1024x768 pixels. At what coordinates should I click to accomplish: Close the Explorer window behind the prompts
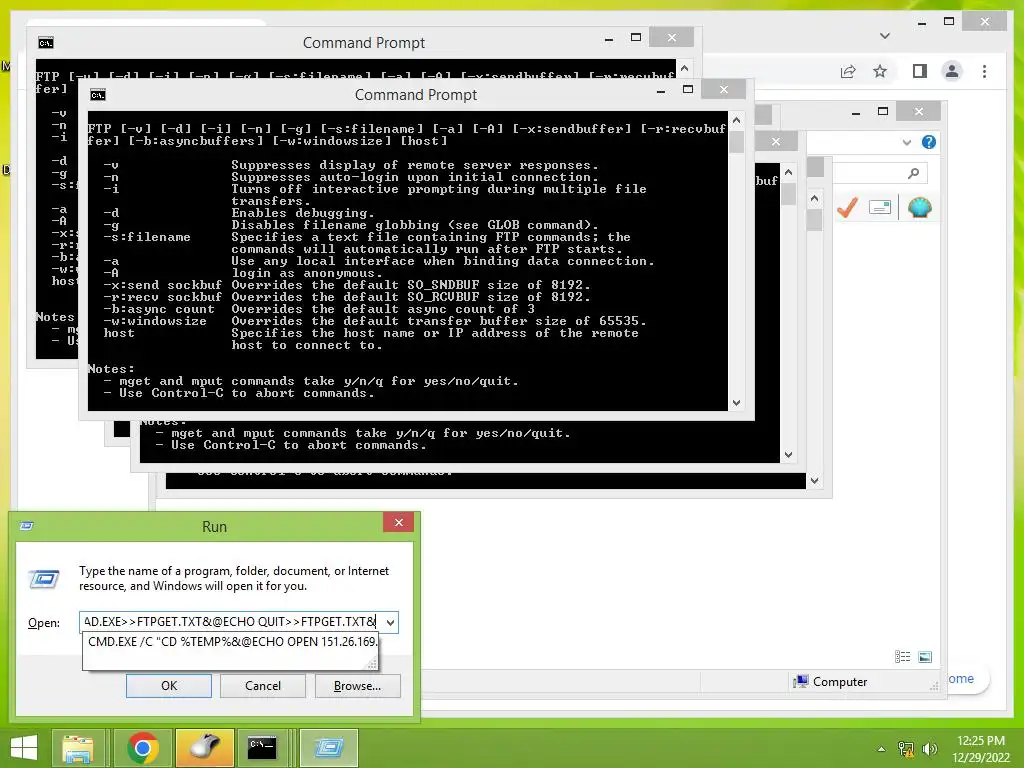[x=918, y=112]
